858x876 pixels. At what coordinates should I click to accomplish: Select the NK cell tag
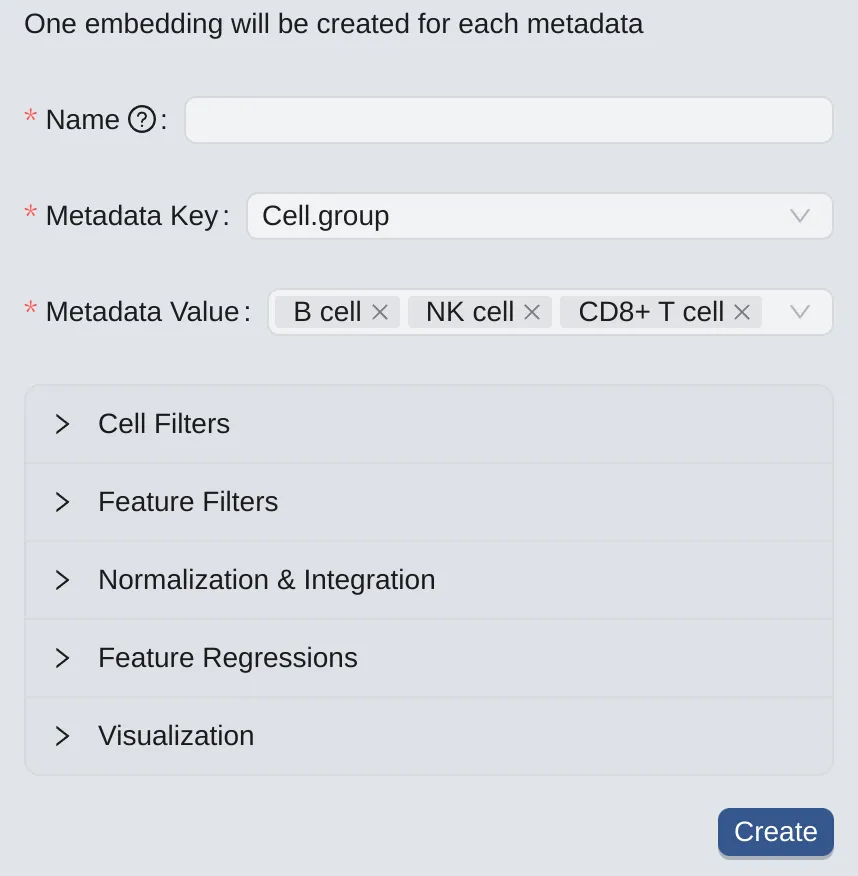coord(469,312)
